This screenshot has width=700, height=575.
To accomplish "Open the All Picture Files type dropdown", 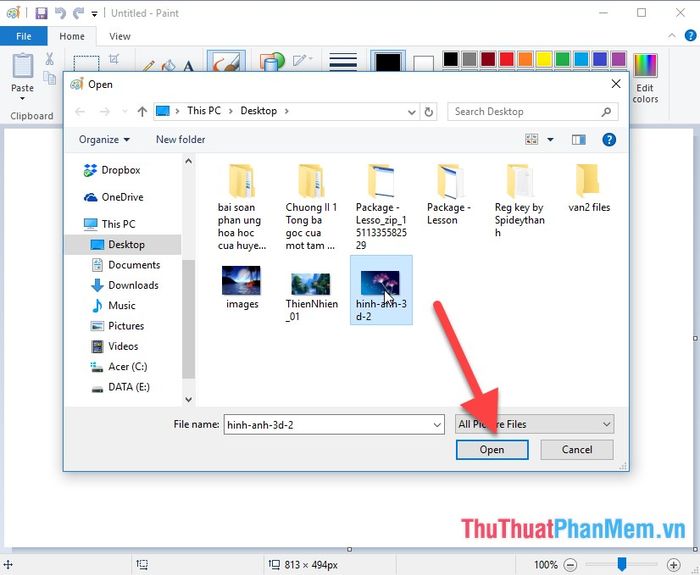I will pyautogui.click(x=534, y=424).
